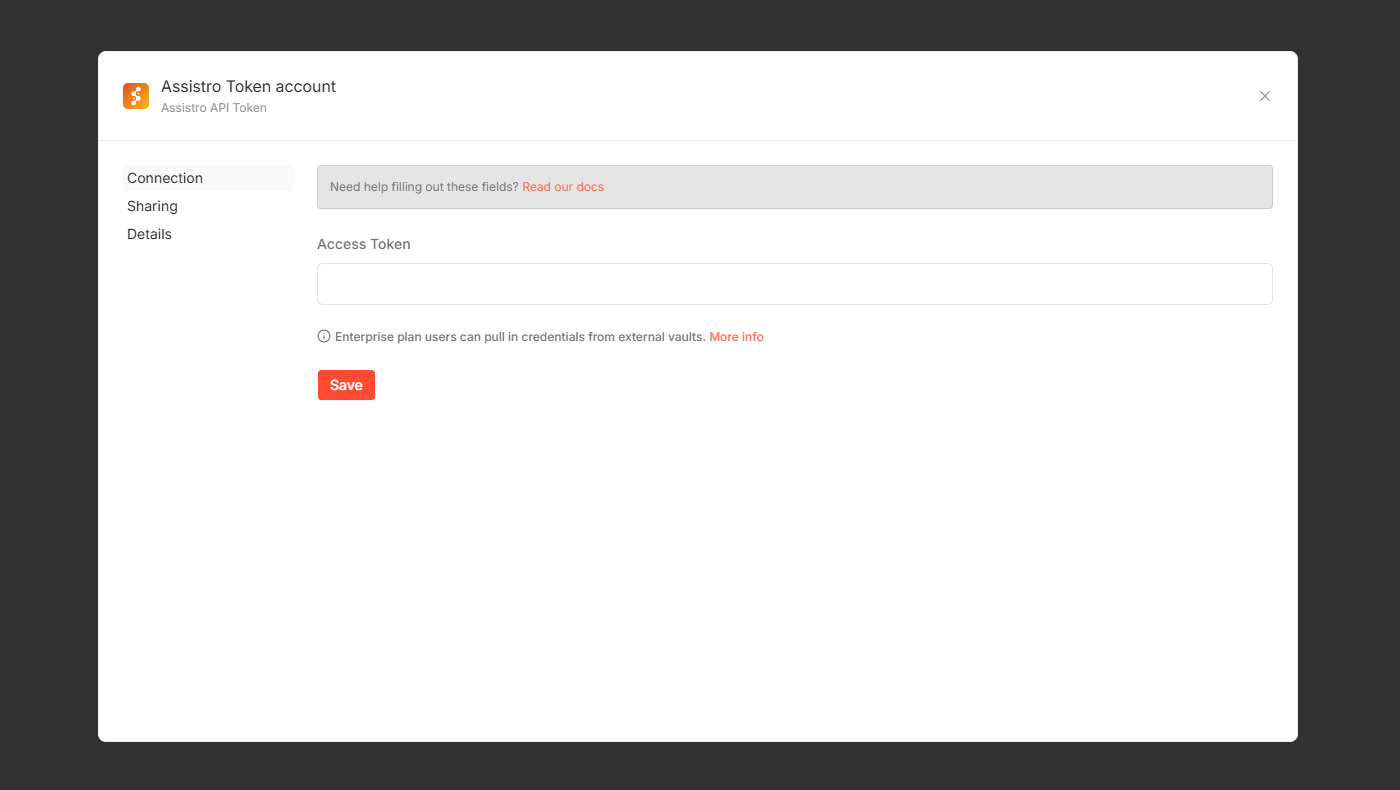Focus the Access Token input field
The width and height of the screenshot is (1400, 790).
pos(794,284)
